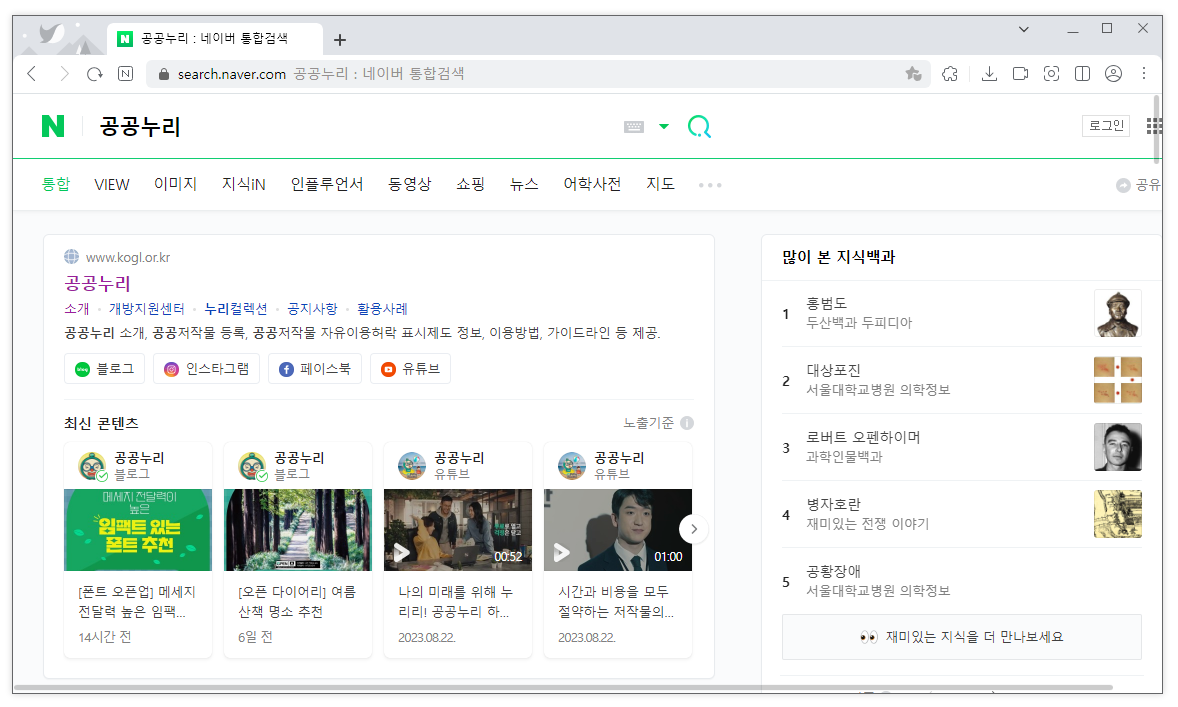Open the 지식iN tab
The width and height of the screenshot is (1178, 707).
coord(243,184)
